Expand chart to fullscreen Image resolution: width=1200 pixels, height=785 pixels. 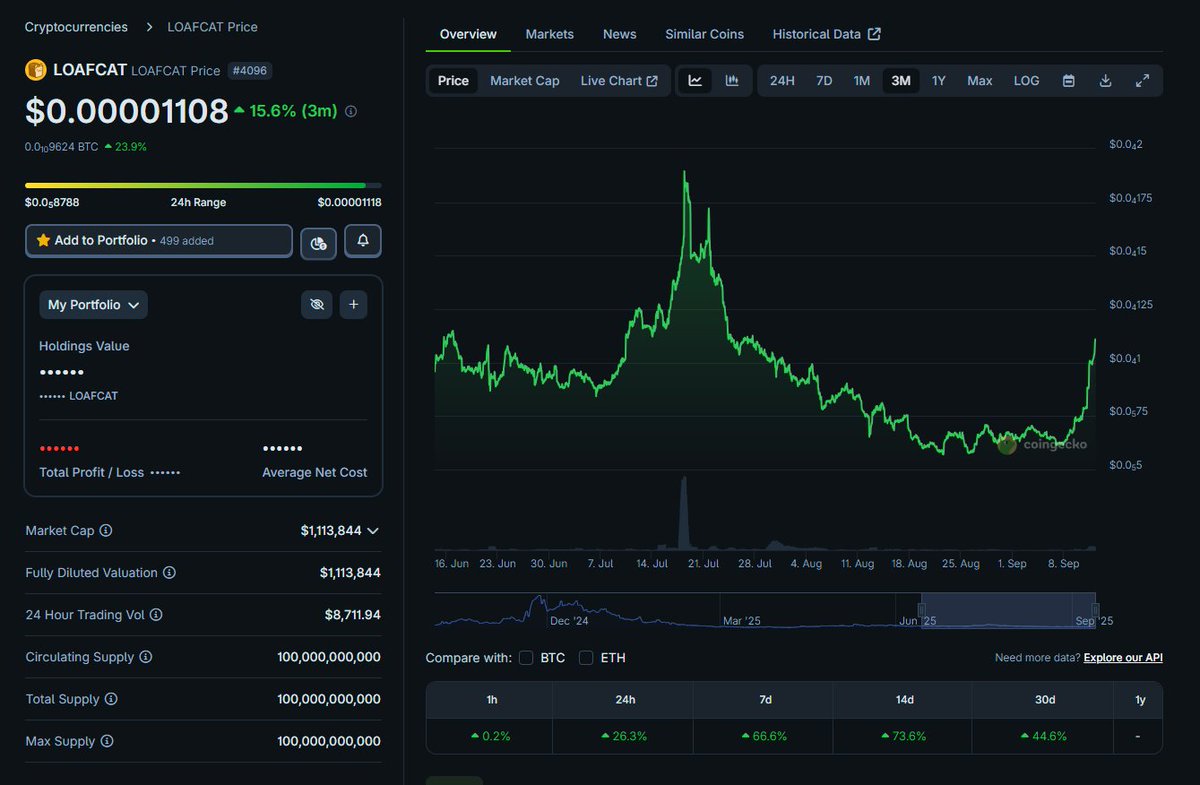[1142, 81]
